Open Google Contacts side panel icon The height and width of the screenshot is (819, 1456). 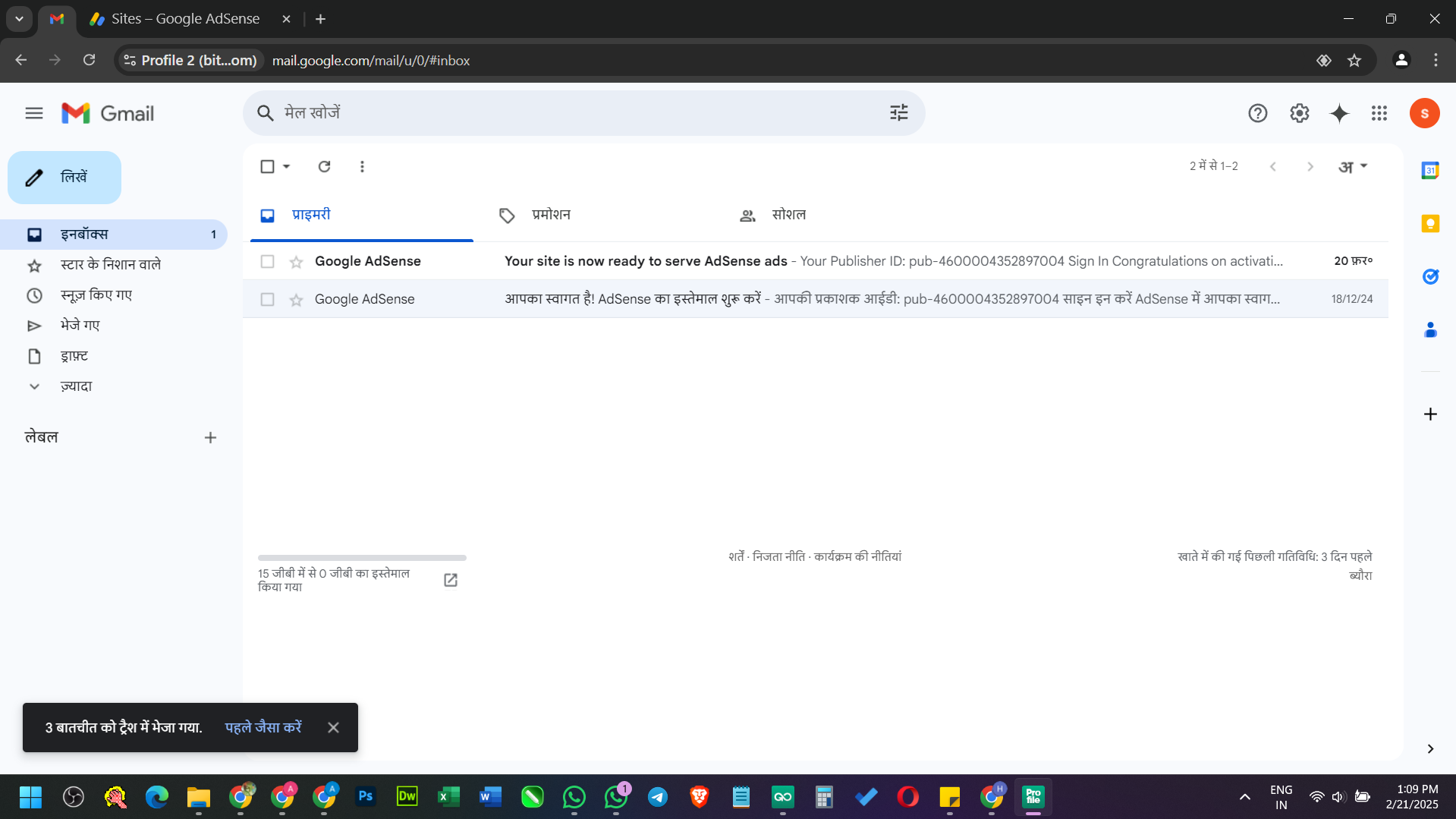point(1430,329)
